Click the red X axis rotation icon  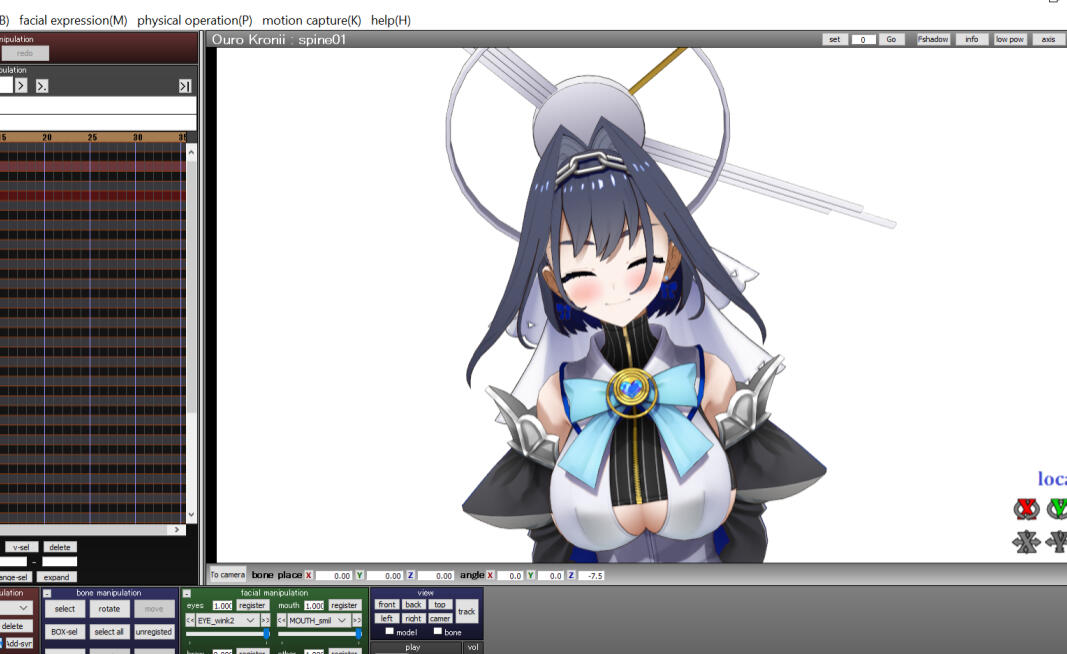[1026, 509]
